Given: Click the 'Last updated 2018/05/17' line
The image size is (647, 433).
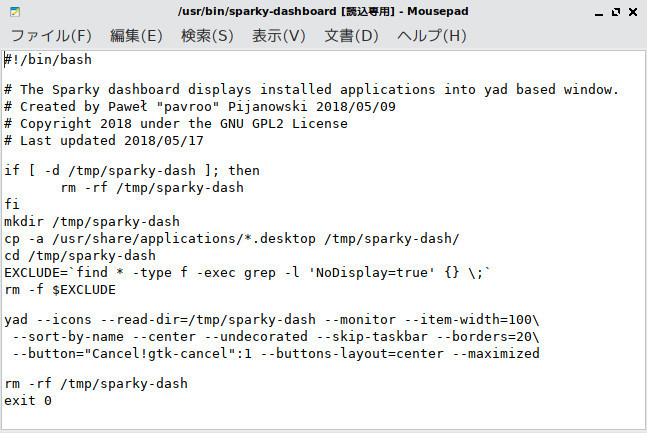Looking at the screenshot, I should point(104,140).
